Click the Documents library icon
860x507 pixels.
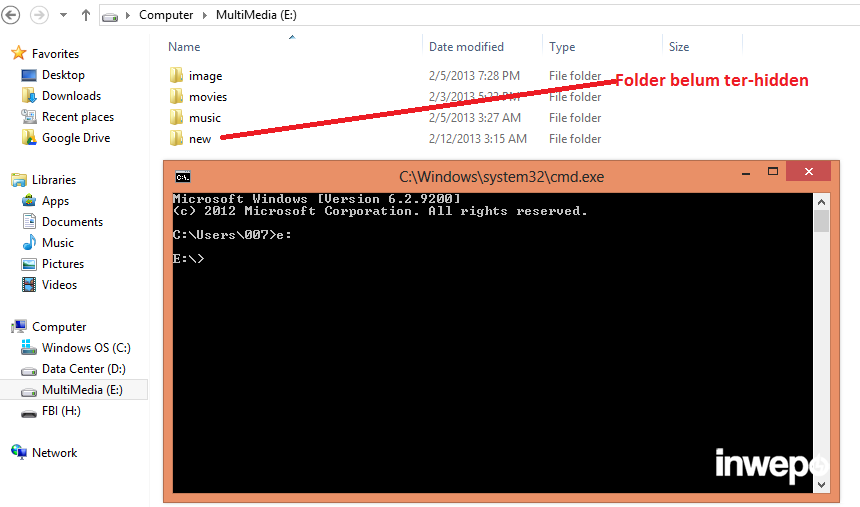click(x=29, y=221)
